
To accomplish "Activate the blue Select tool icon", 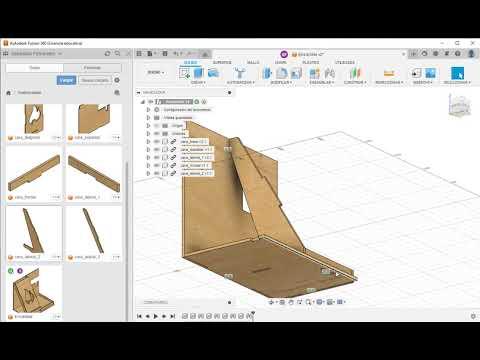I will 457,73.
